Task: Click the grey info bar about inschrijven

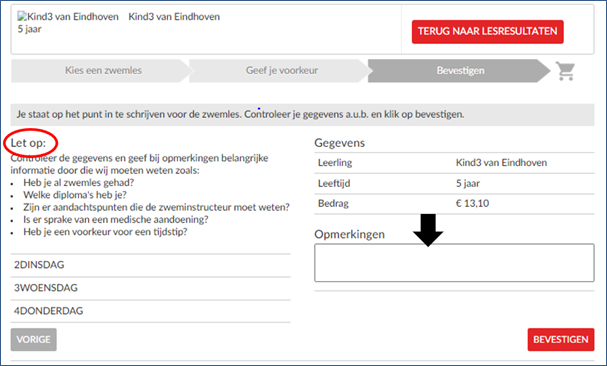Action: point(302,115)
